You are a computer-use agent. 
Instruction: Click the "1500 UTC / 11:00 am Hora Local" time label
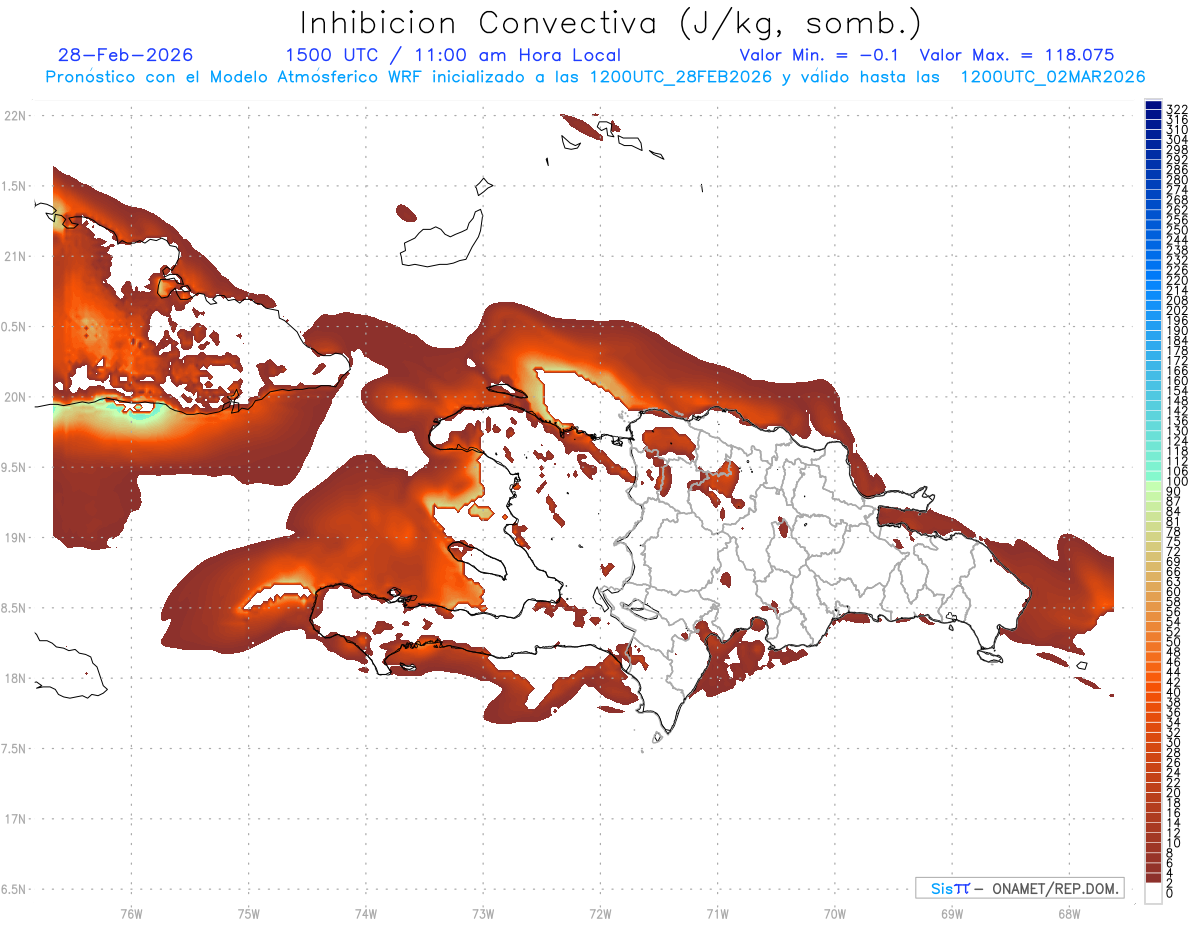(x=453, y=55)
